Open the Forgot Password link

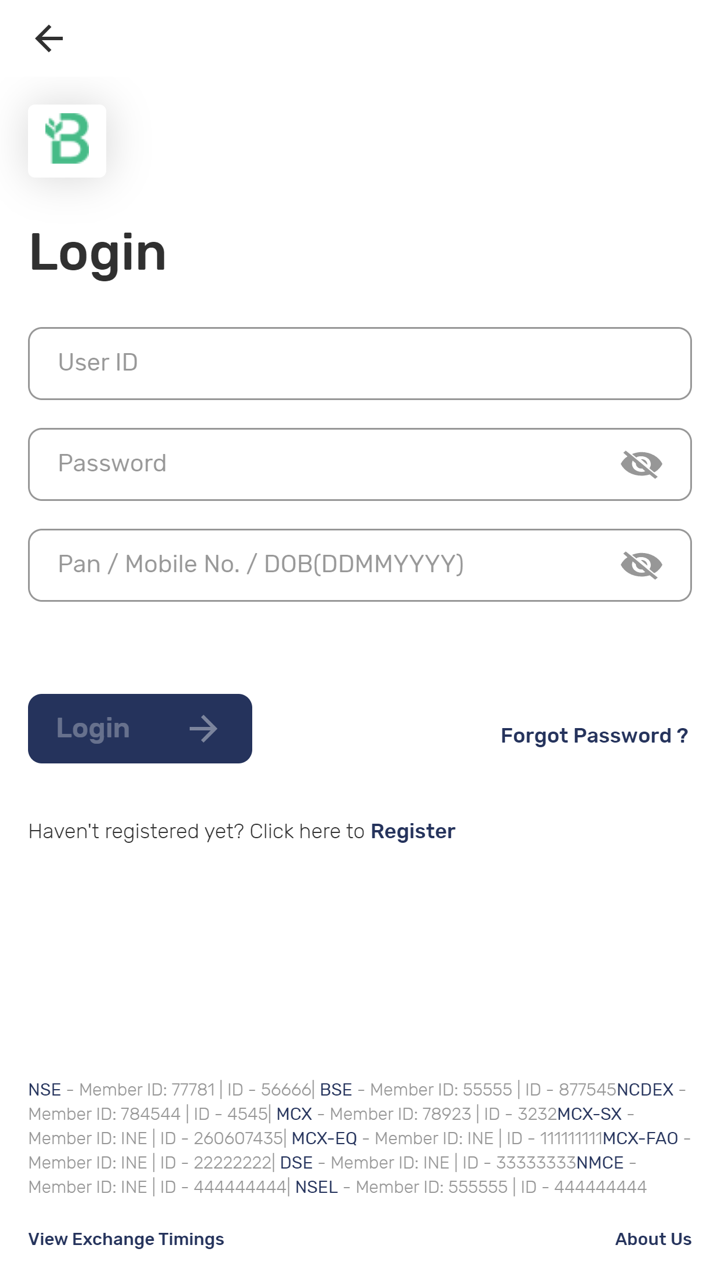tap(594, 736)
